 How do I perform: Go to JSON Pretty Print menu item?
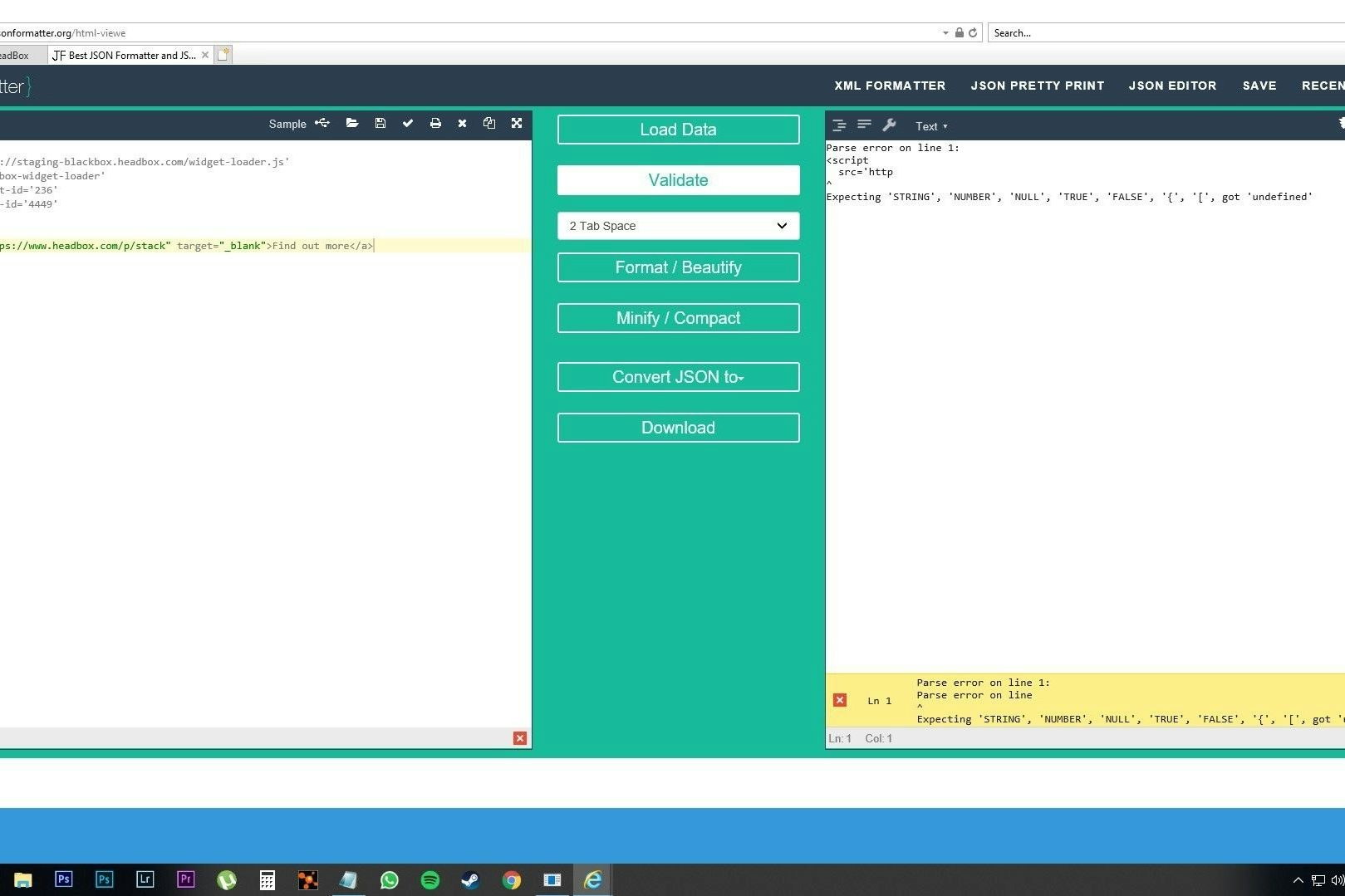point(1038,86)
